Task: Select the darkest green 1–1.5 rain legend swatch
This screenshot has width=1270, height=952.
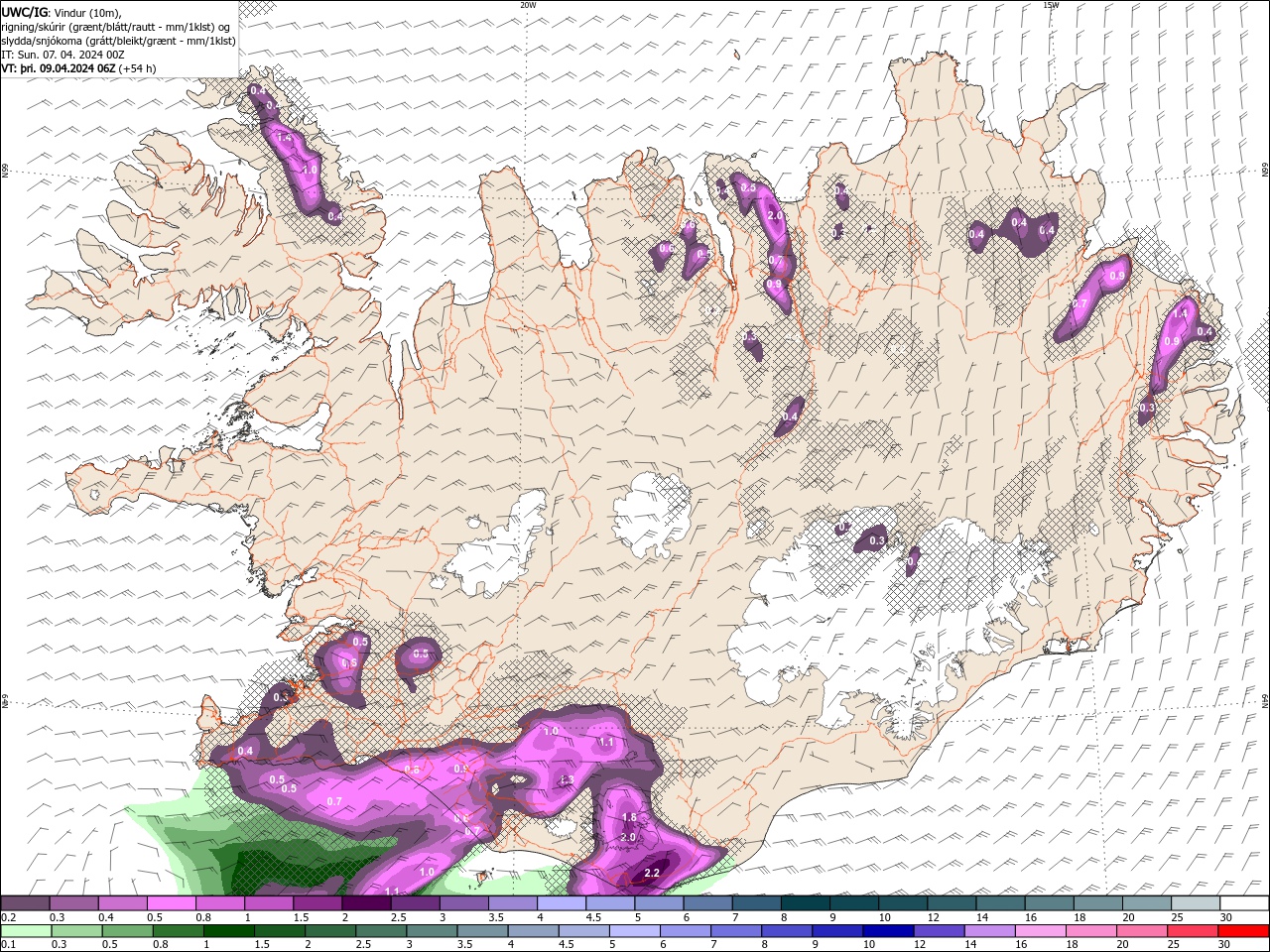Action: point(228,931)
